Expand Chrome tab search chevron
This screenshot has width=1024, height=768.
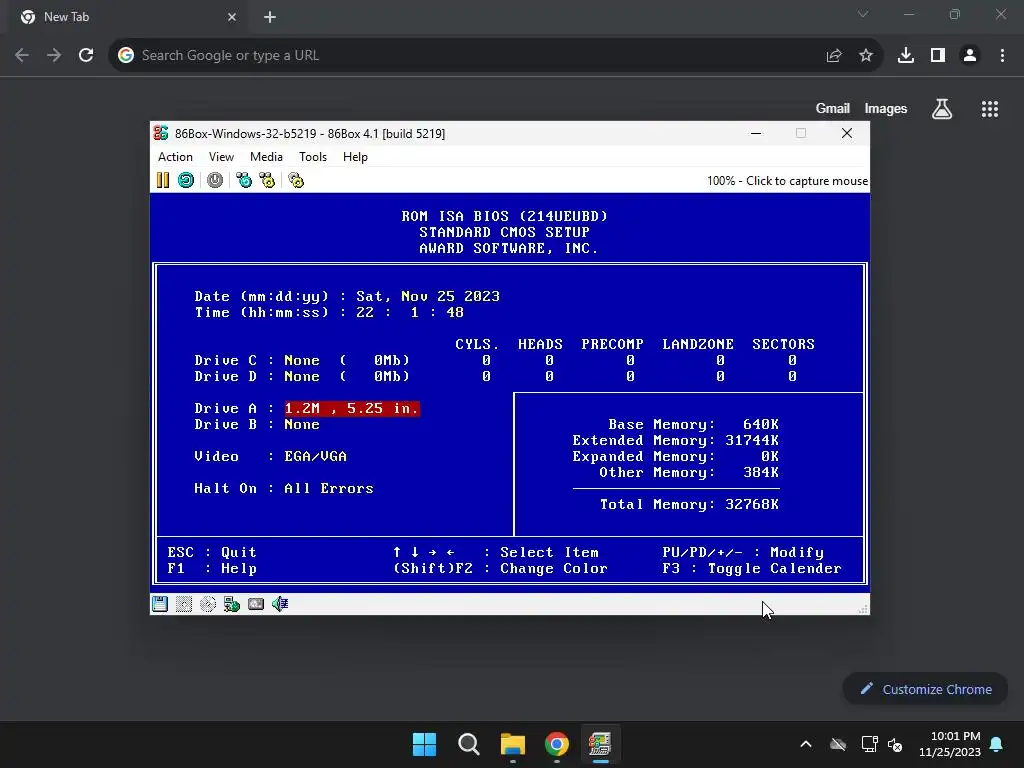pos(863,14)
